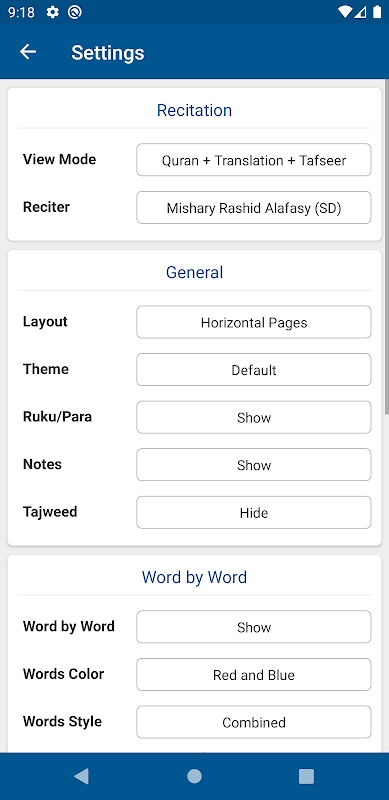The image size is (389, 800).
Task: Open Theme selector showing Default
Action: (x=254, y=369)
